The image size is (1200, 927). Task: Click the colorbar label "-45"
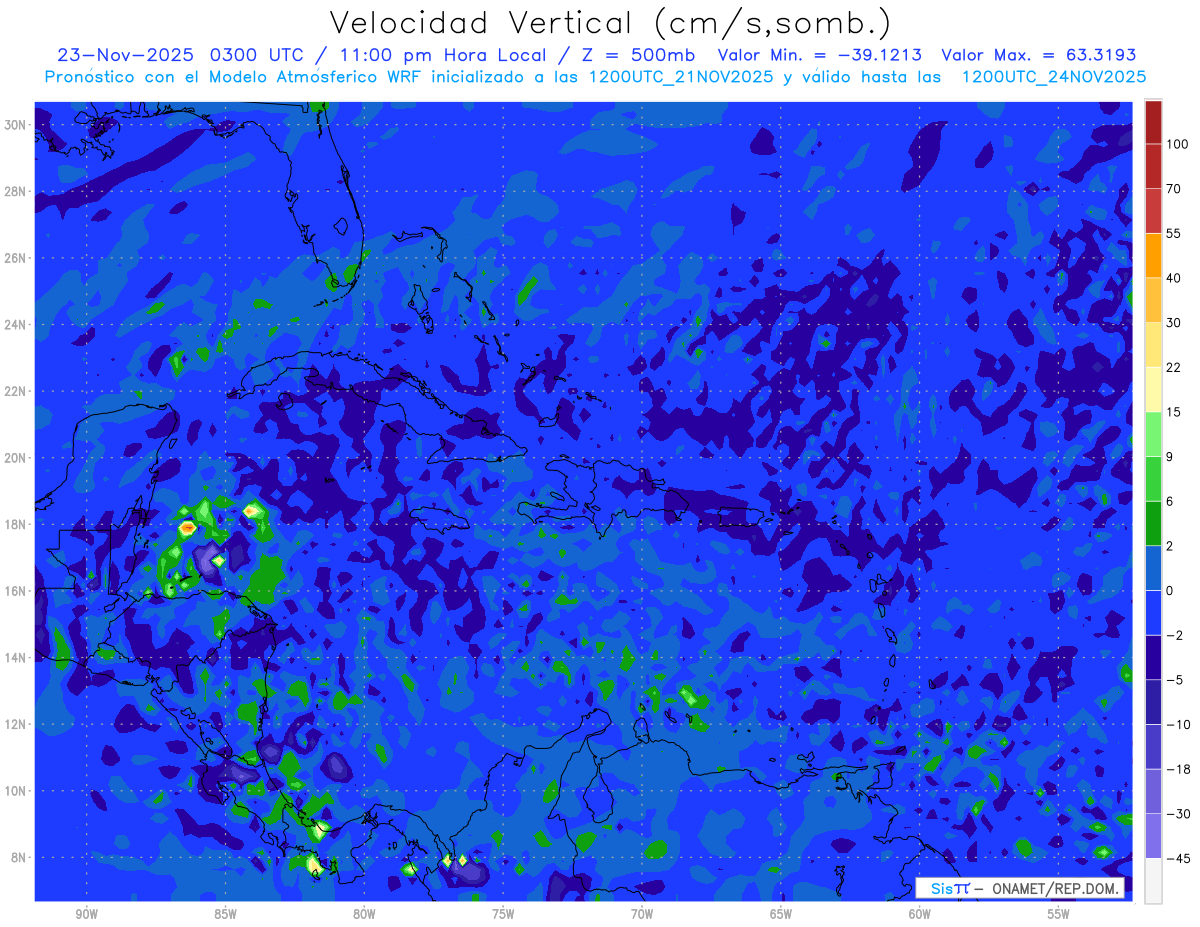pos(1178,858)
